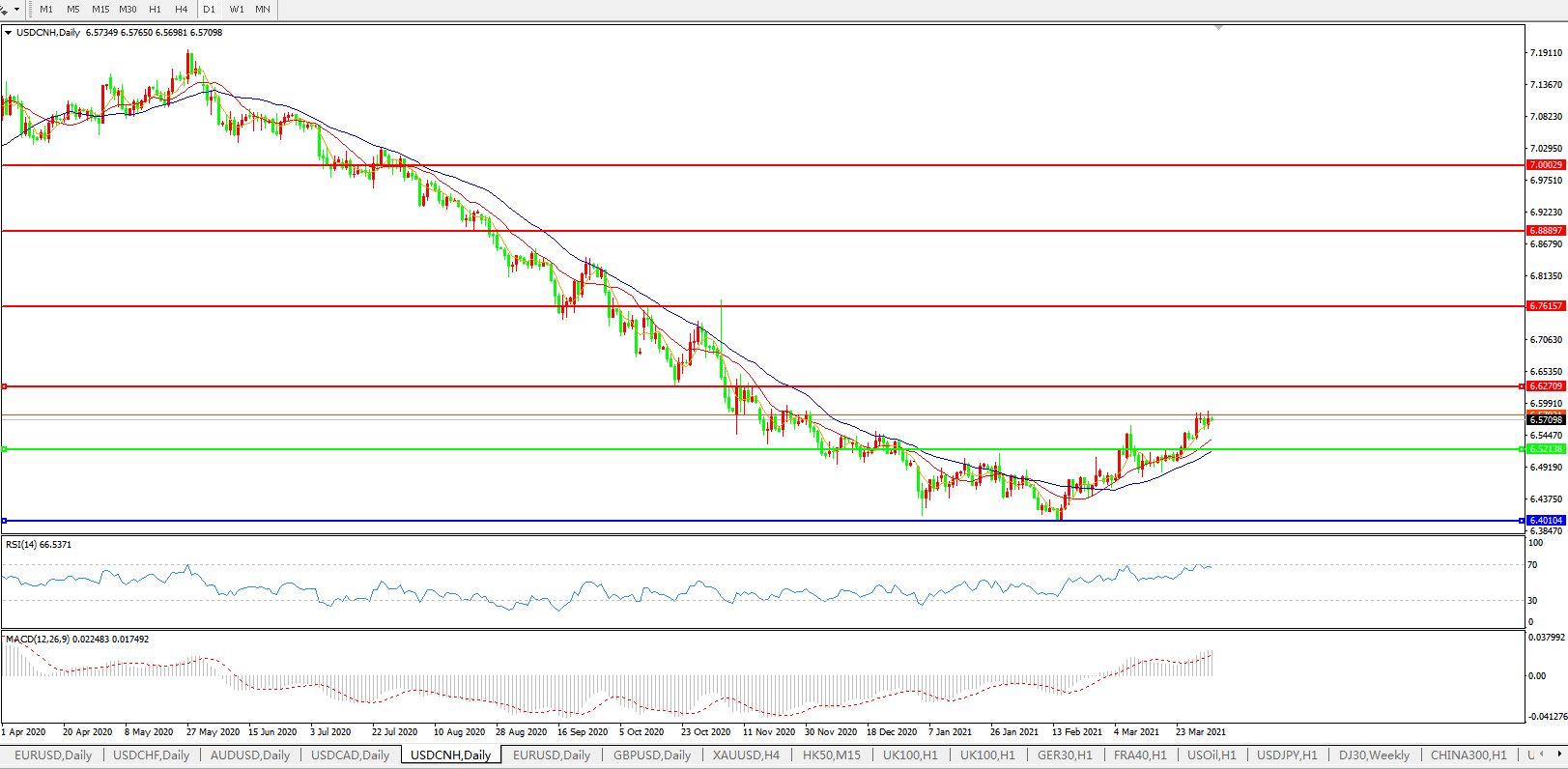Click the blue 6.40104 line right handle
This screenshot has height=769, width=1568.
click(1522, 521)
